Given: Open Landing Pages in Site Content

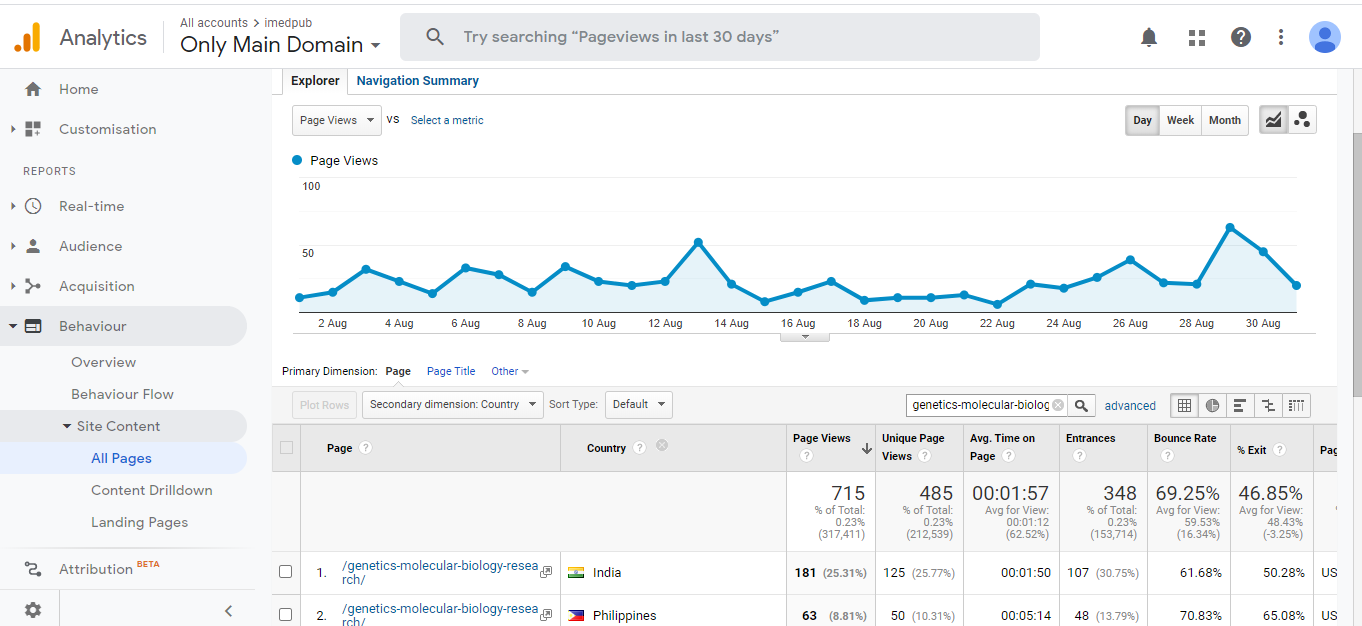Looking at the screenshot, I should click(139, 522).
